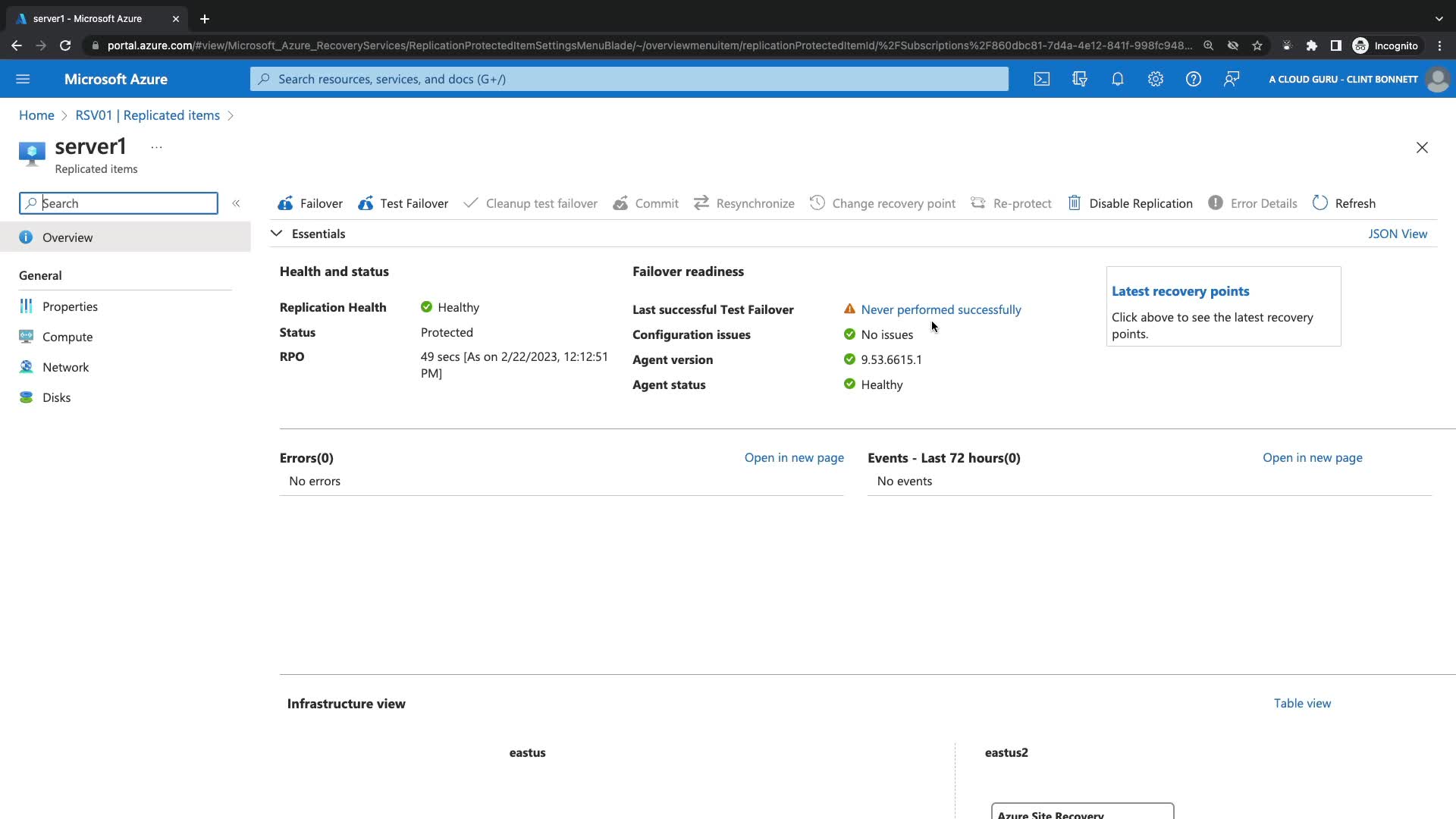Open Directories and subscriptions filter icon
The height and width of the screenshot is (819, 1456).
[1080, 79]
